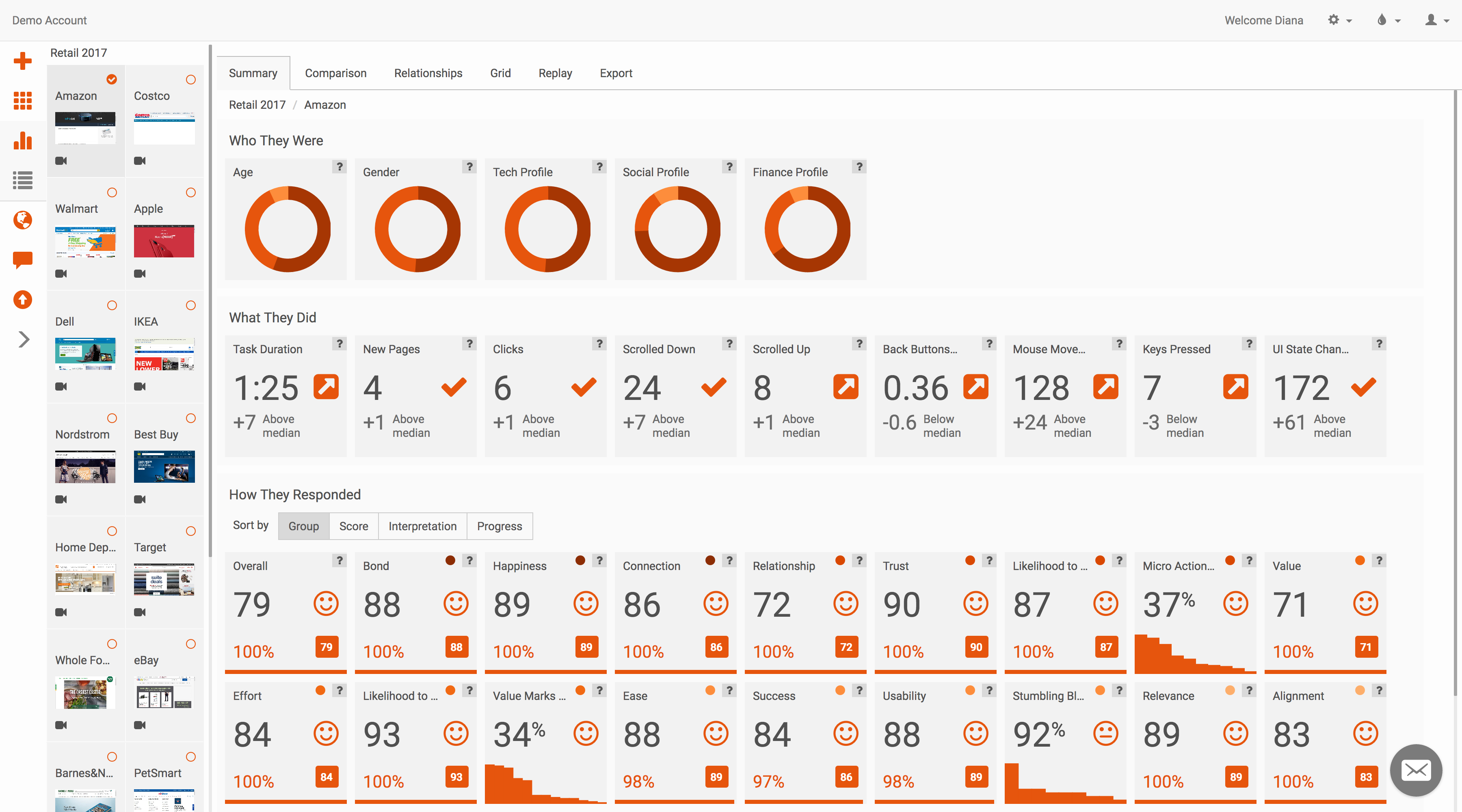This screenshot has height=812, width=1462.
Task: Click the Value card color indicator dot
Action: pos(1360,560)
